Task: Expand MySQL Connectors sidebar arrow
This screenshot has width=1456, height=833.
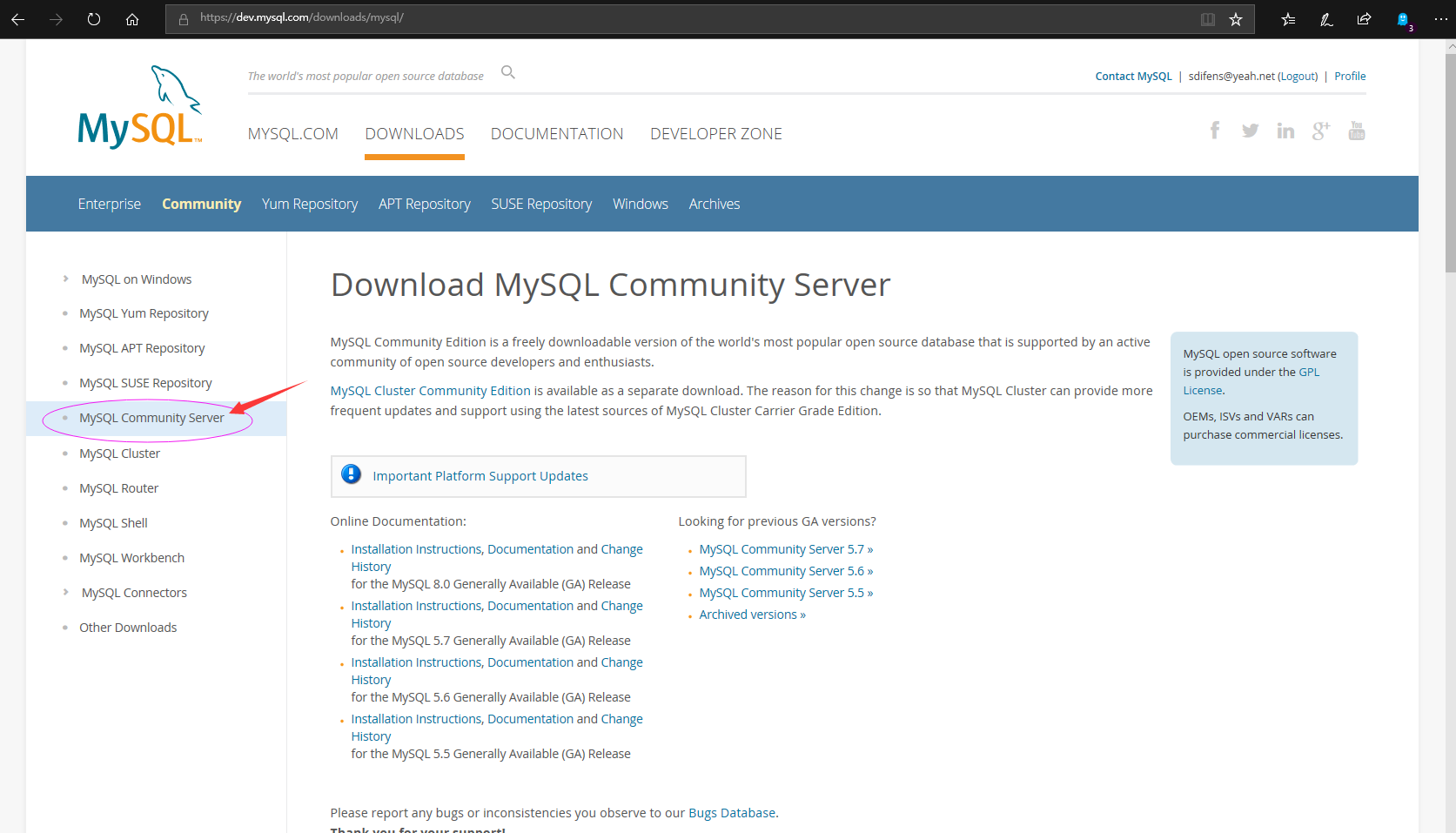Action: click(65, 592)
